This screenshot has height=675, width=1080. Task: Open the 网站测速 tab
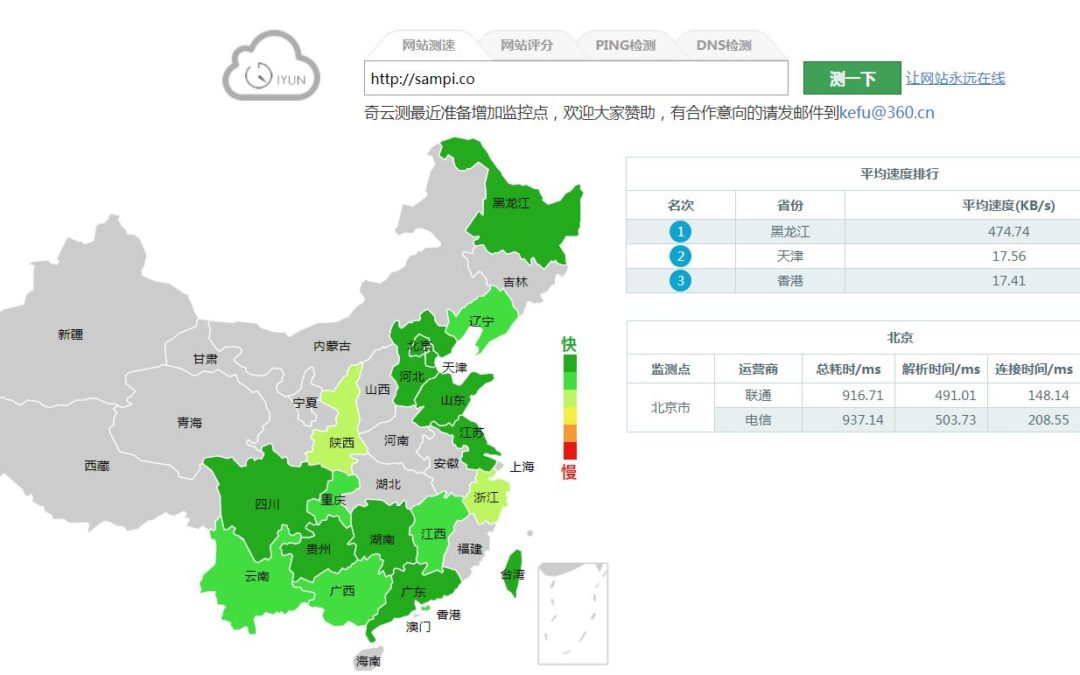(x=428, y=45)
